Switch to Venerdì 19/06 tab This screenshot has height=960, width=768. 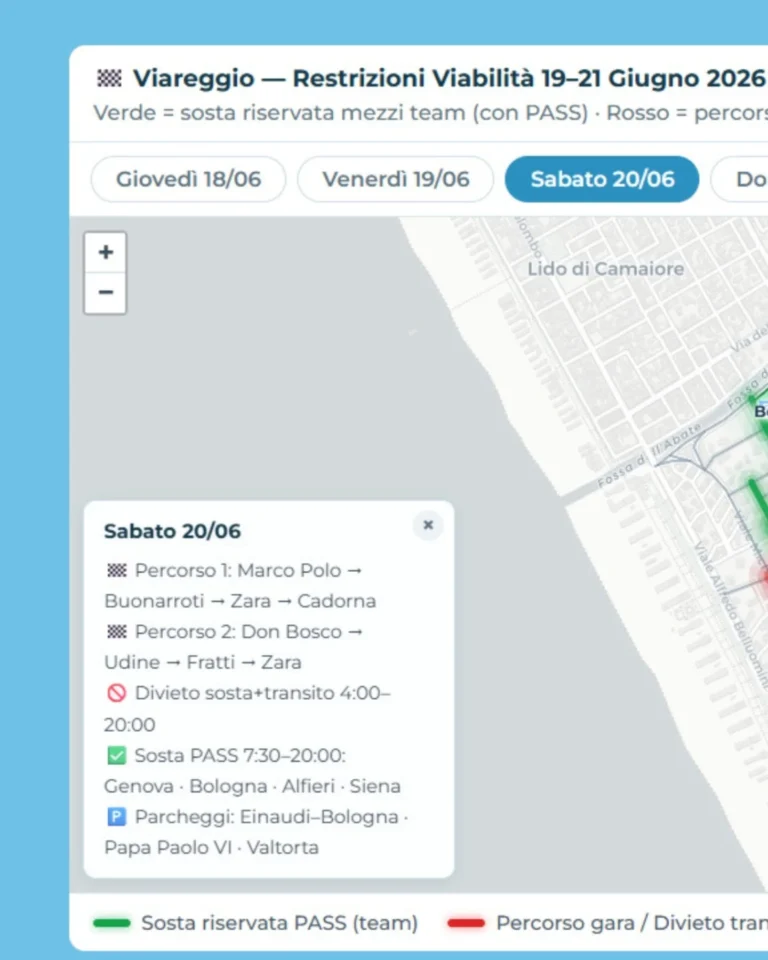tap(396, 179)
